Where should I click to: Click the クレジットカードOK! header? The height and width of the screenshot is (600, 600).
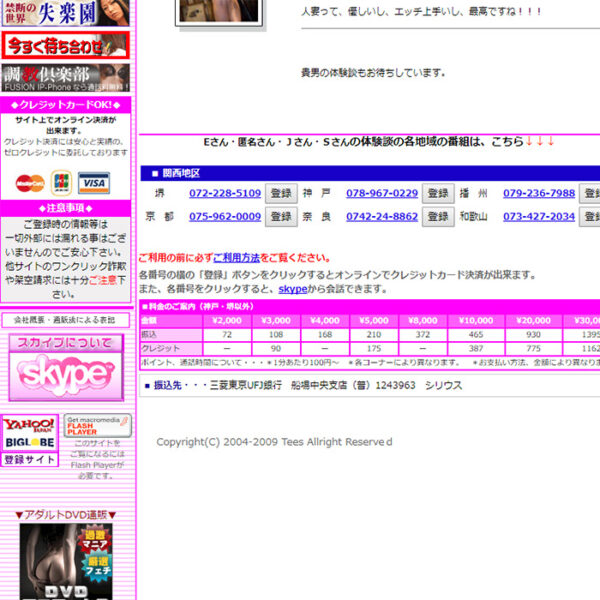(x=65, y=105)
